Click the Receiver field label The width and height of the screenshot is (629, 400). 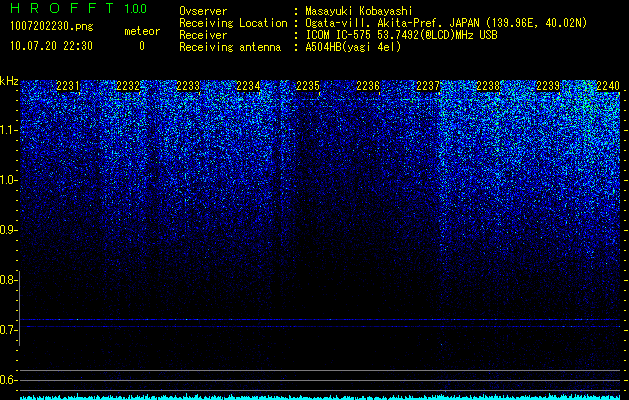(x=203, y=35)
